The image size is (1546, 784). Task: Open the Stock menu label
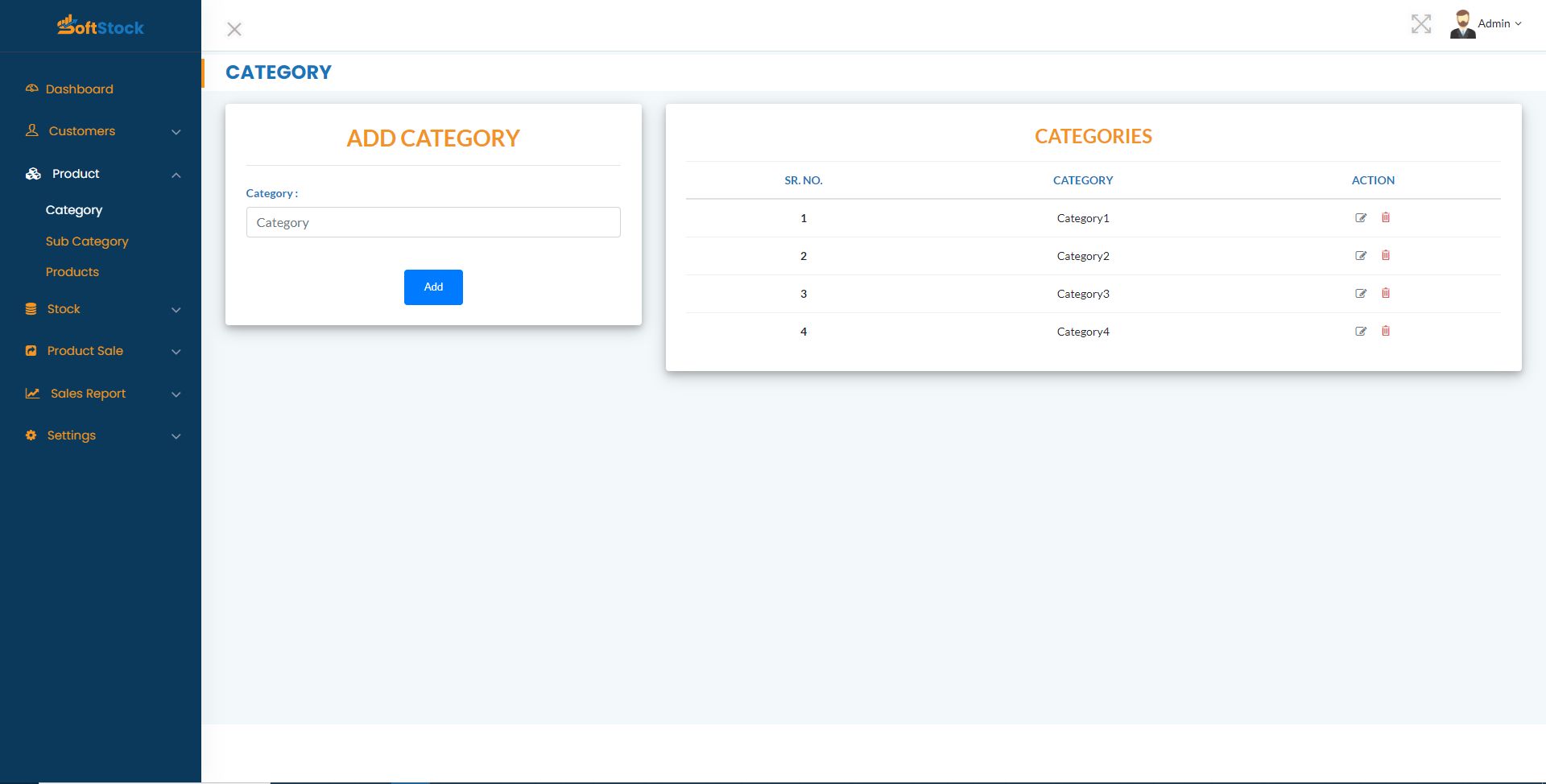pyautogui.click(x=64, y=309)
